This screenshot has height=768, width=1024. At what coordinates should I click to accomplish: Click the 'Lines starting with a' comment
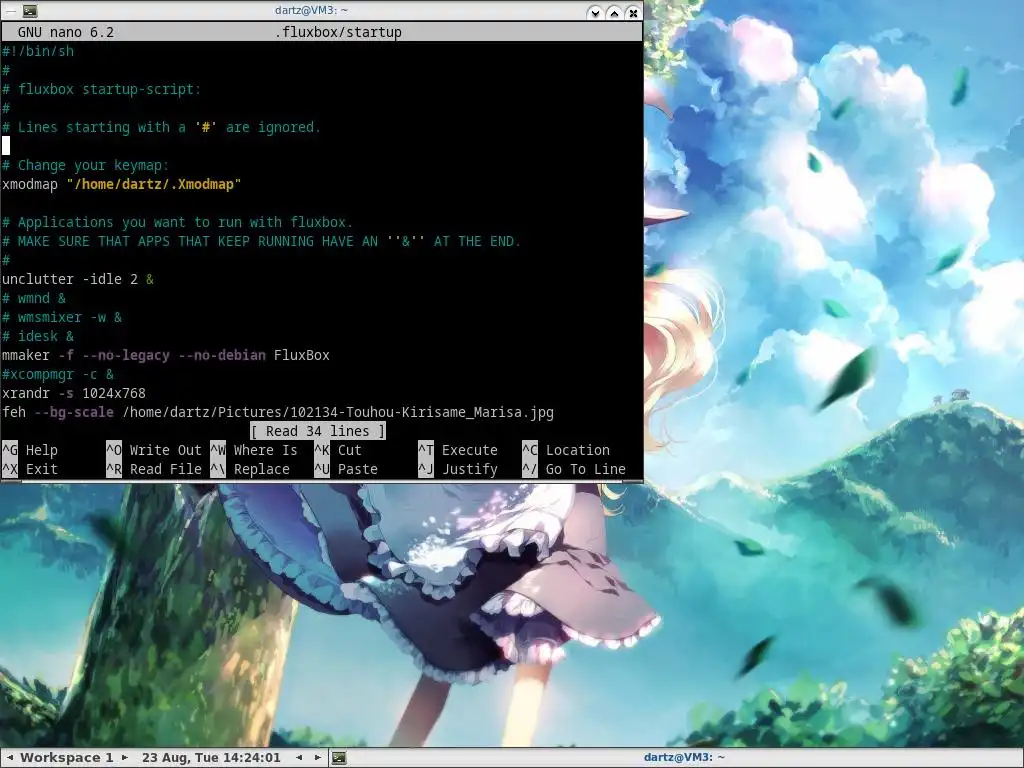point(162,127)
